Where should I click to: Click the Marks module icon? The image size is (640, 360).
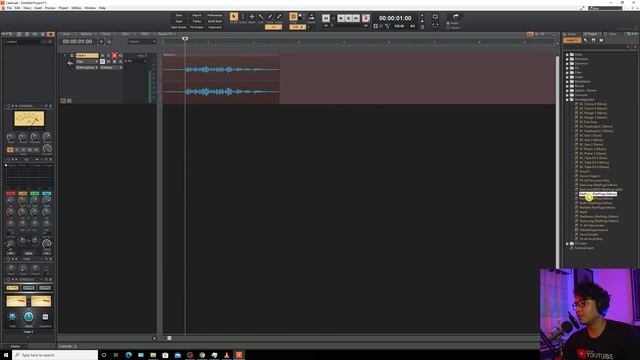tap(311, 17)
